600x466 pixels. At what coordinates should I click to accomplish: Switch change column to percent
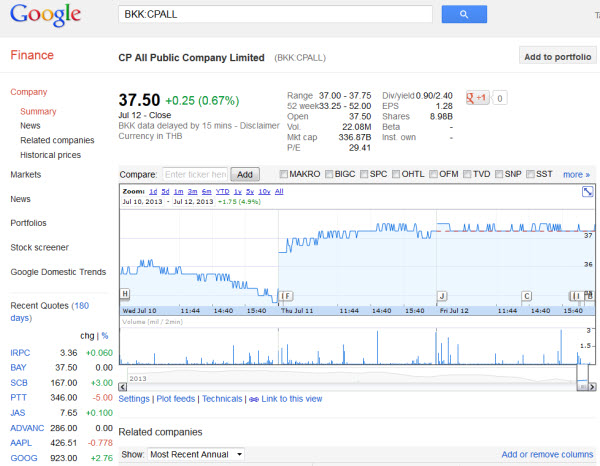click(105, 336)
